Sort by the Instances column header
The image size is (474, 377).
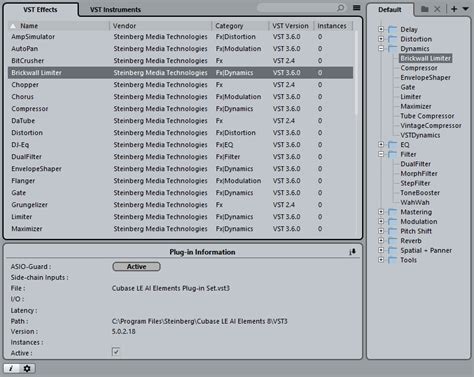332,26
